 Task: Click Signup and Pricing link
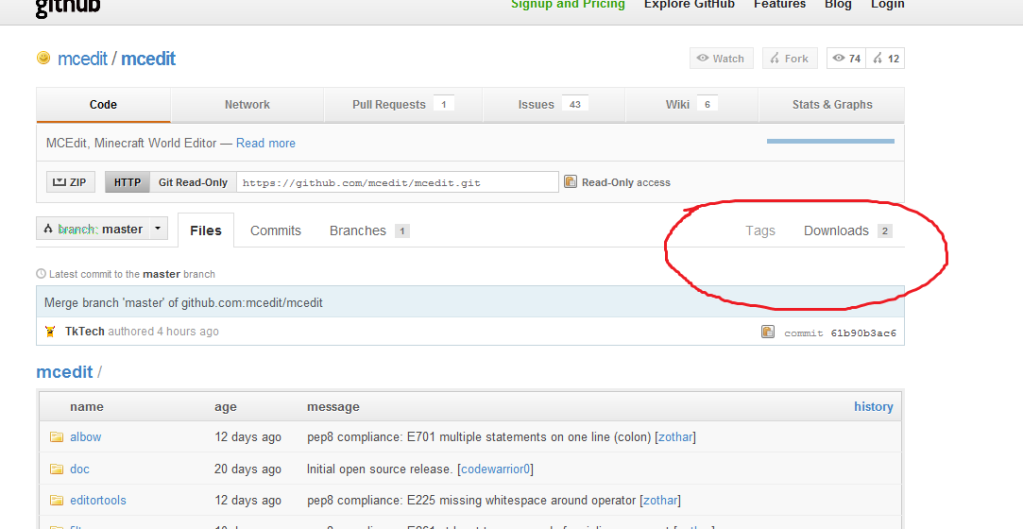[568, 5]
